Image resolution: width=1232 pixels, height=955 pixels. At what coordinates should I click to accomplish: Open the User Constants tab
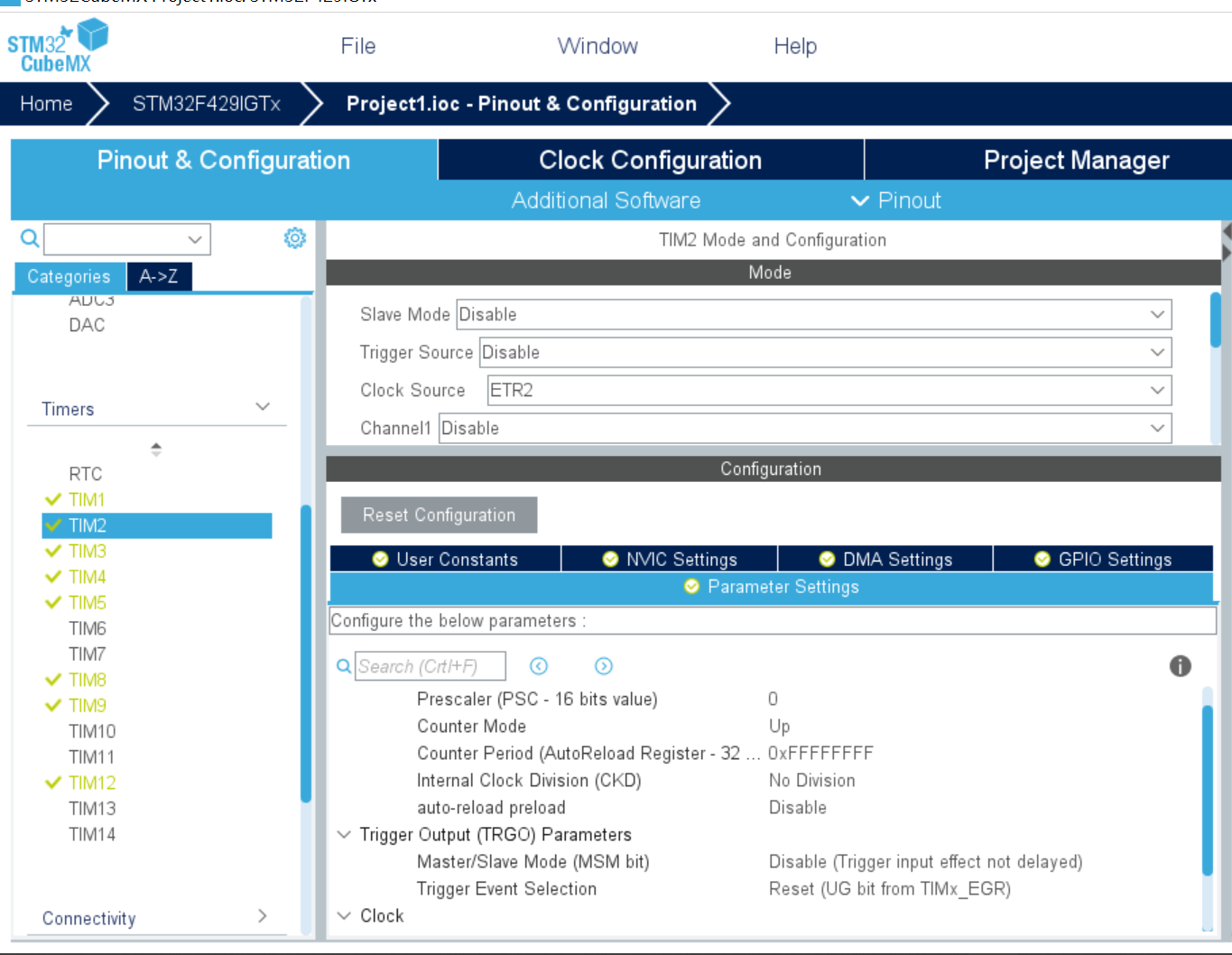445,559
